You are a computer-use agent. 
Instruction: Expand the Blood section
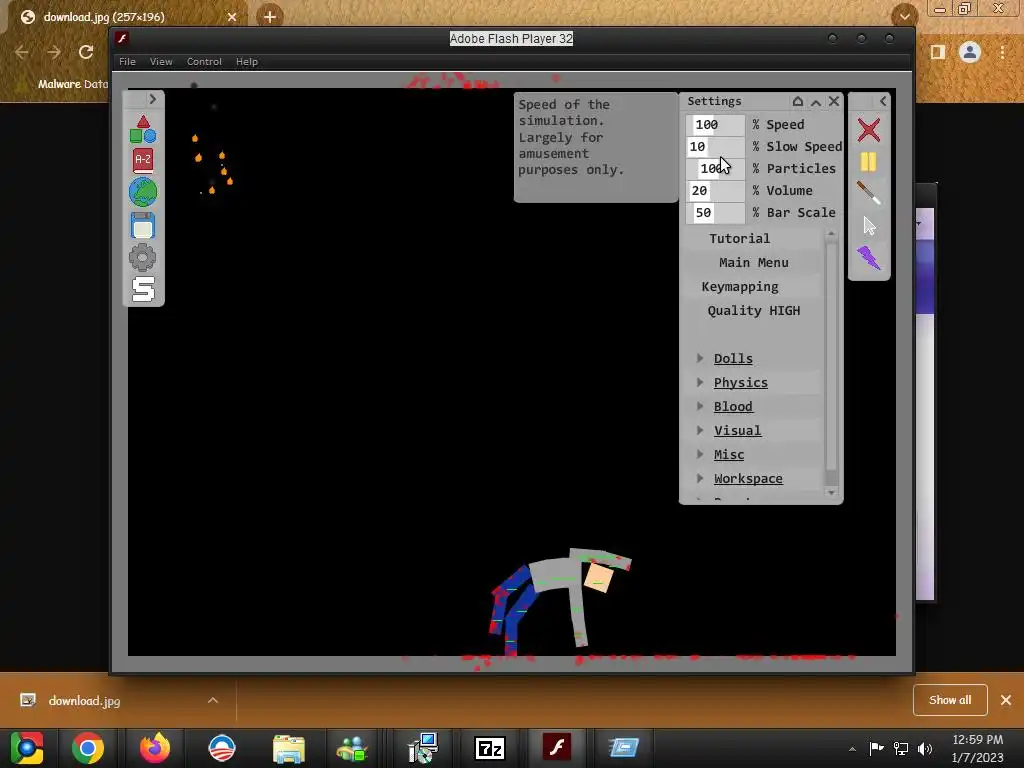[x=733, y=406]
